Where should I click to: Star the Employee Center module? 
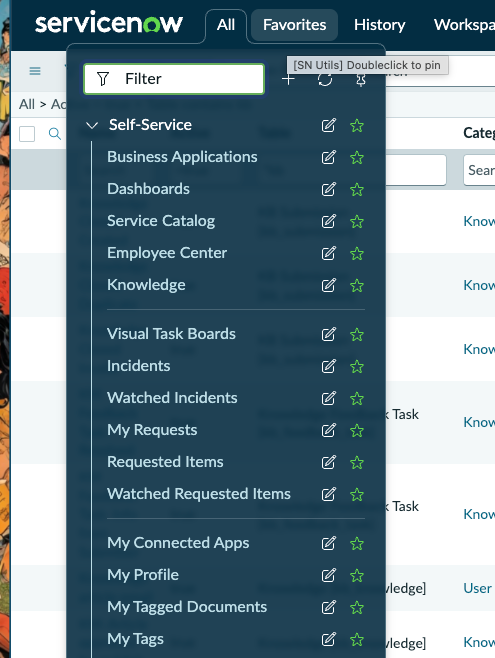pos(357,253)
